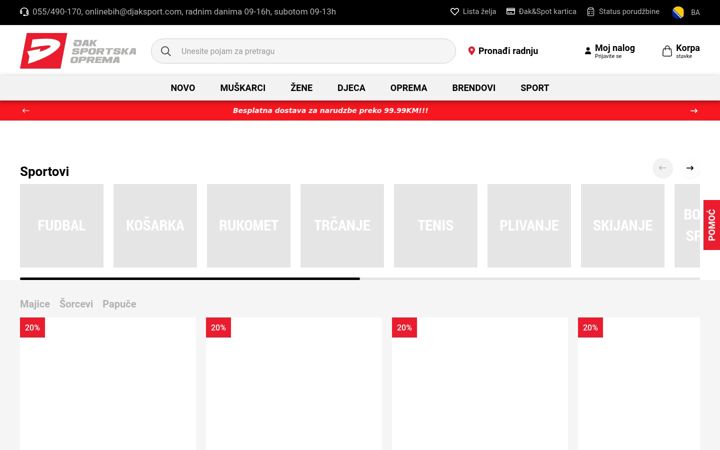Select BA country selector

click(686, 12)
